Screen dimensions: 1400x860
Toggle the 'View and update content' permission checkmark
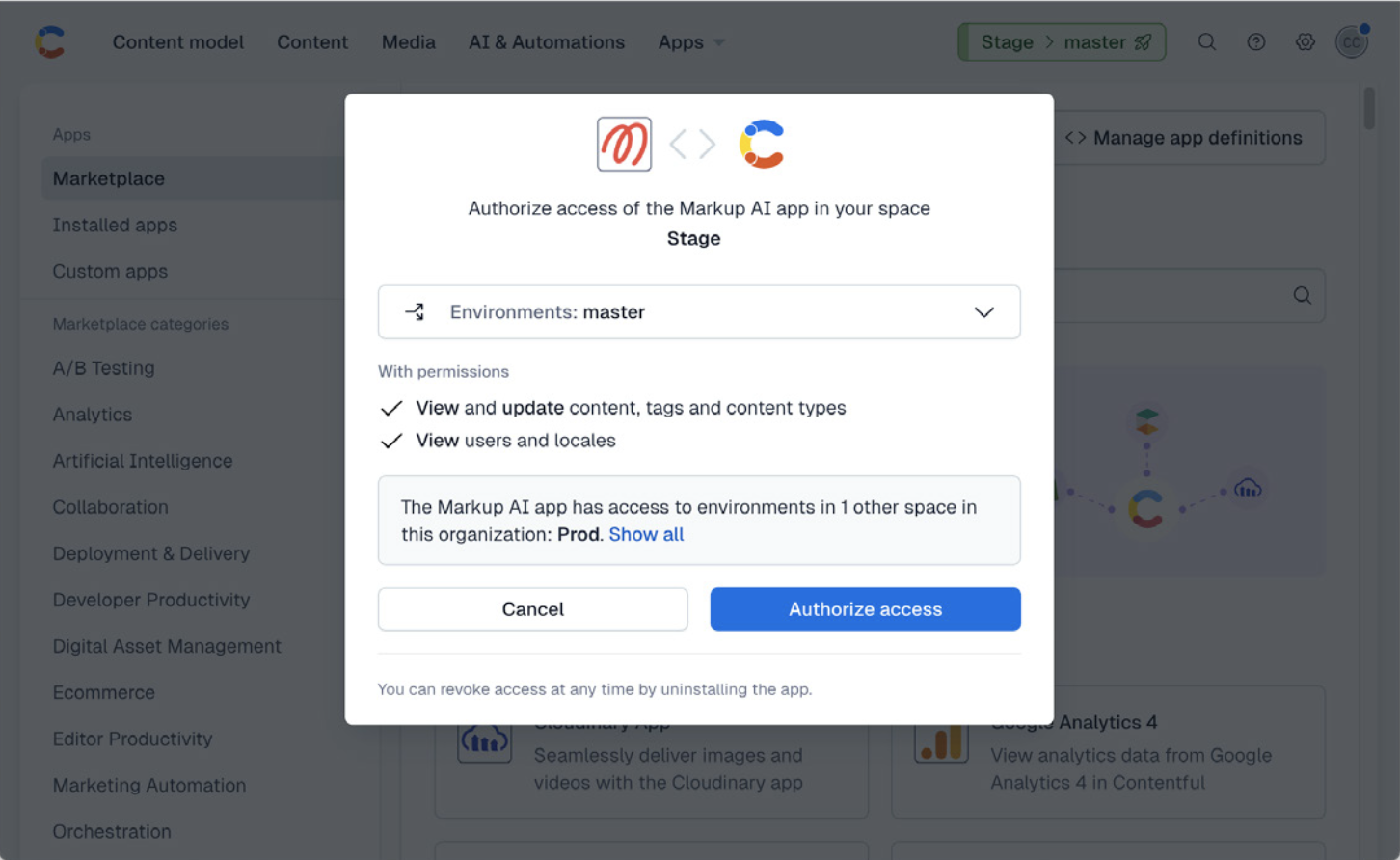(391, 408)
